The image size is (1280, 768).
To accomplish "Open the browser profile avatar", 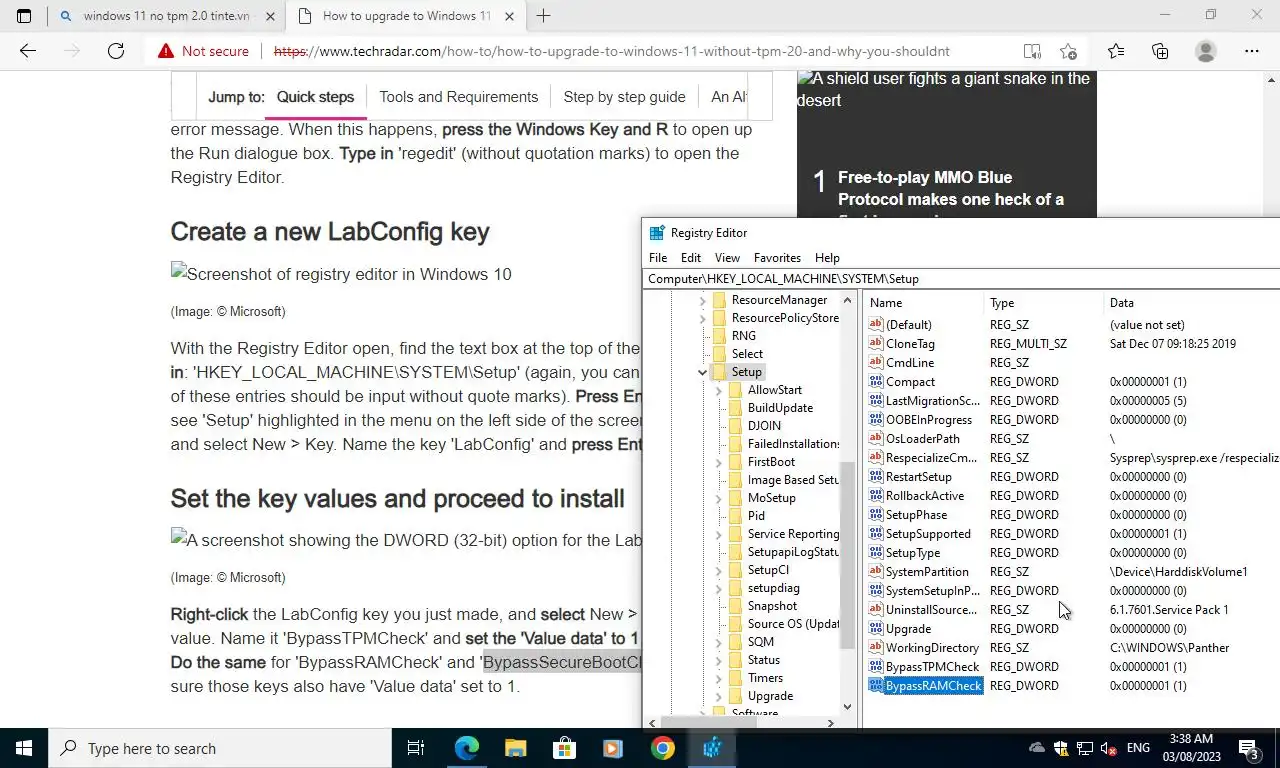I will (1206, 51).
